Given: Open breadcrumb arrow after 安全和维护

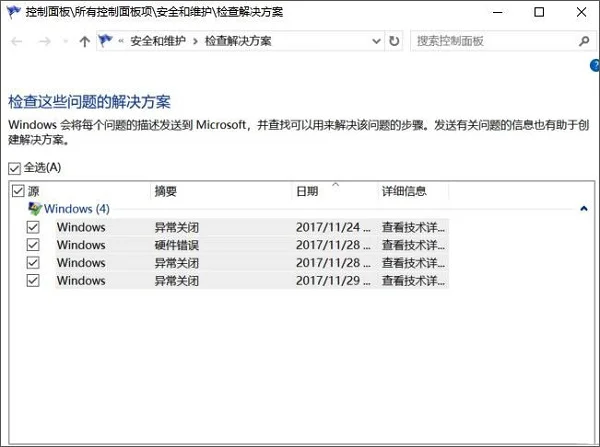Looking at the screenshot, I should pos(195,41).
